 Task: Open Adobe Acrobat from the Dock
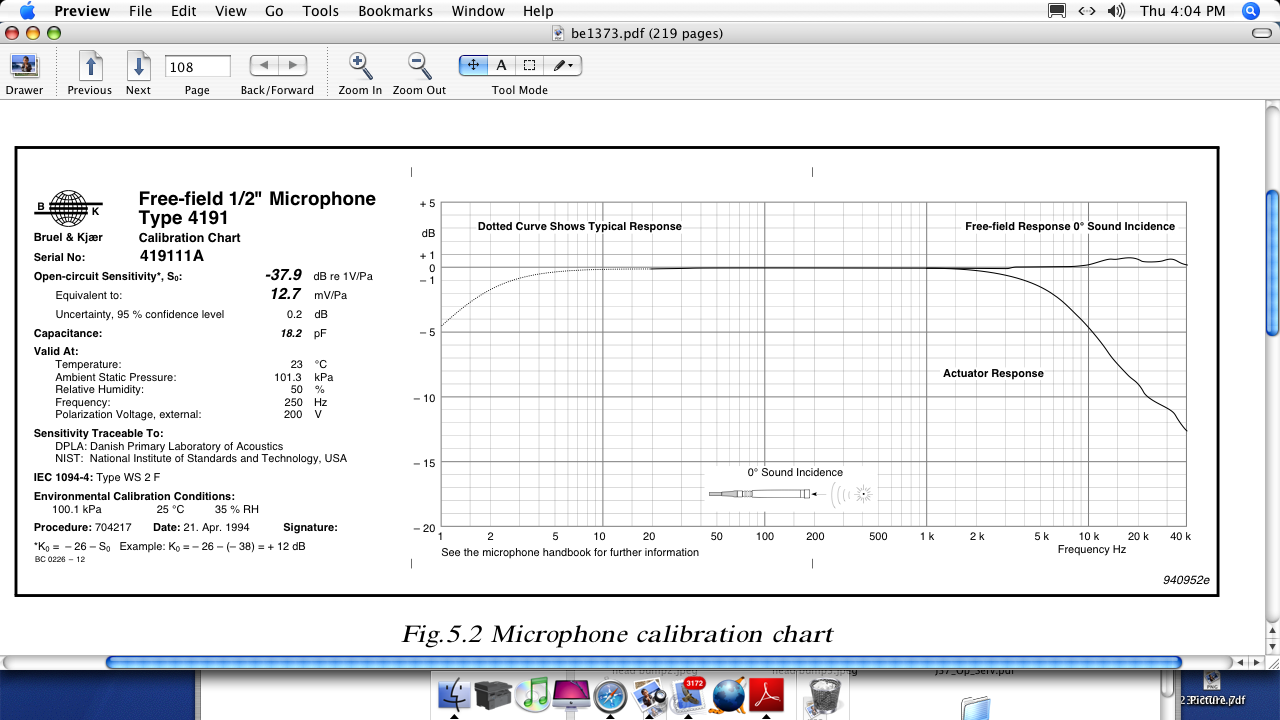click(767, 694)
